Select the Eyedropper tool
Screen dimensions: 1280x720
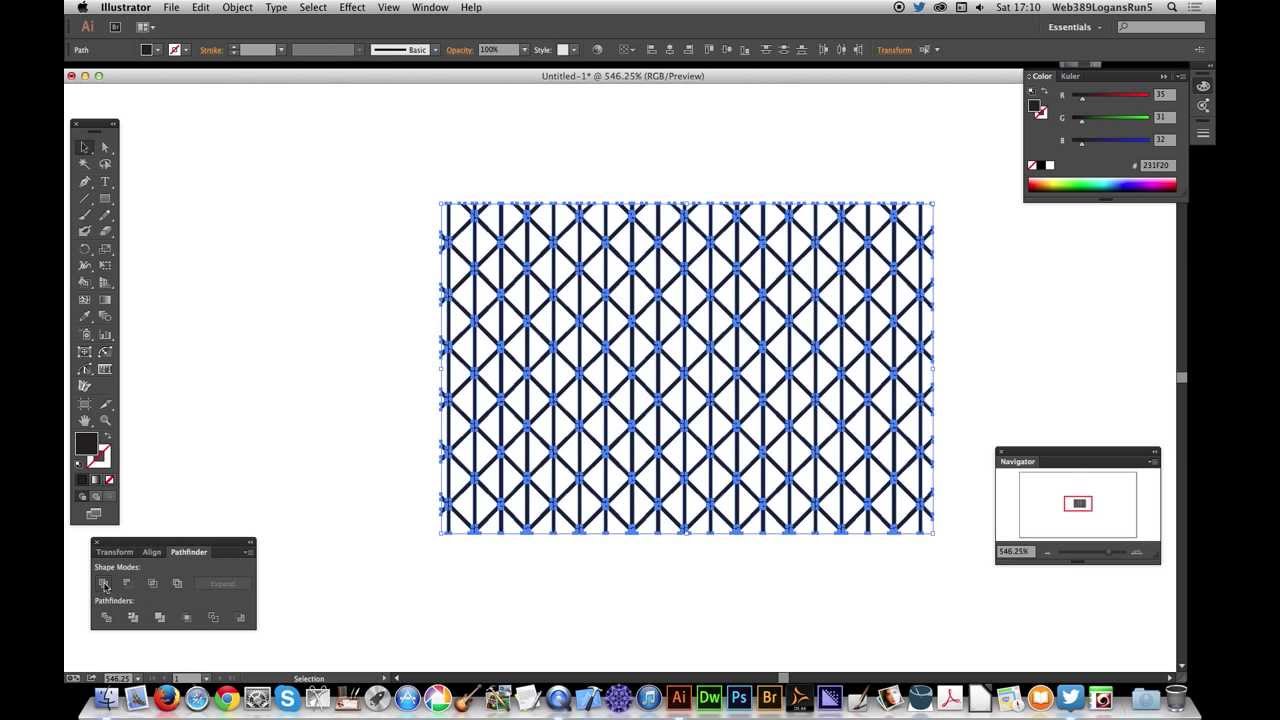coord(85,317)
